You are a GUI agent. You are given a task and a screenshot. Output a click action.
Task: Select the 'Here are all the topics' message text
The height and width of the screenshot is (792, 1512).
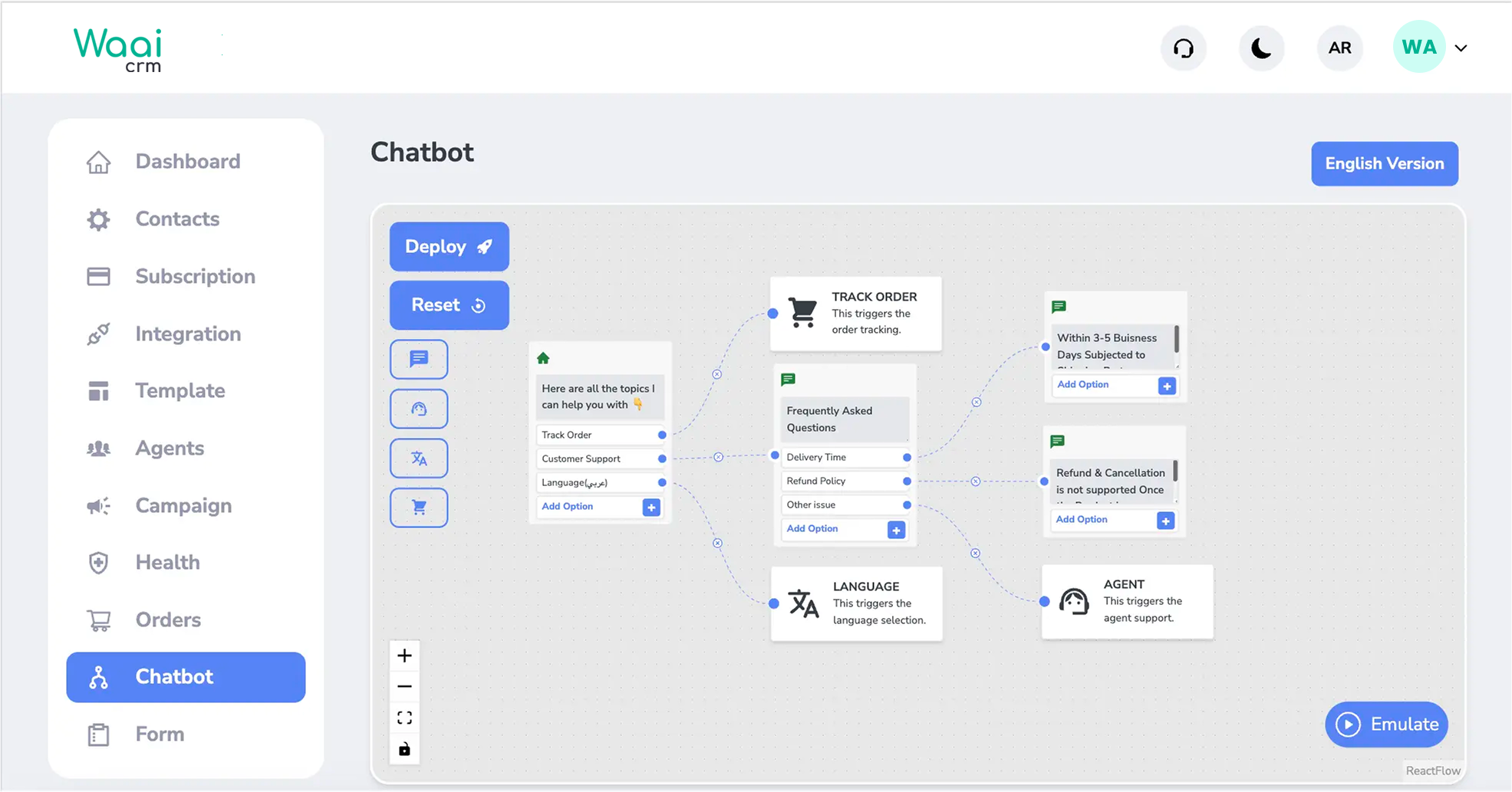599,396
